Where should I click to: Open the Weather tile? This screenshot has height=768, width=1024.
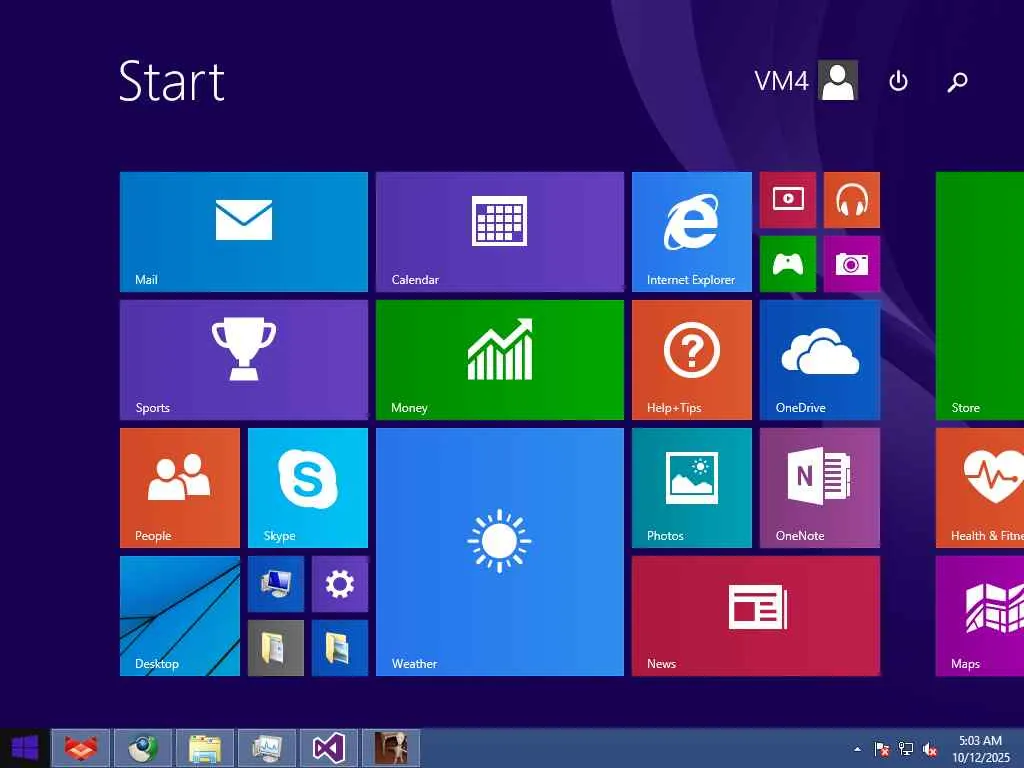pyautogui.click(x=500, y=552)
